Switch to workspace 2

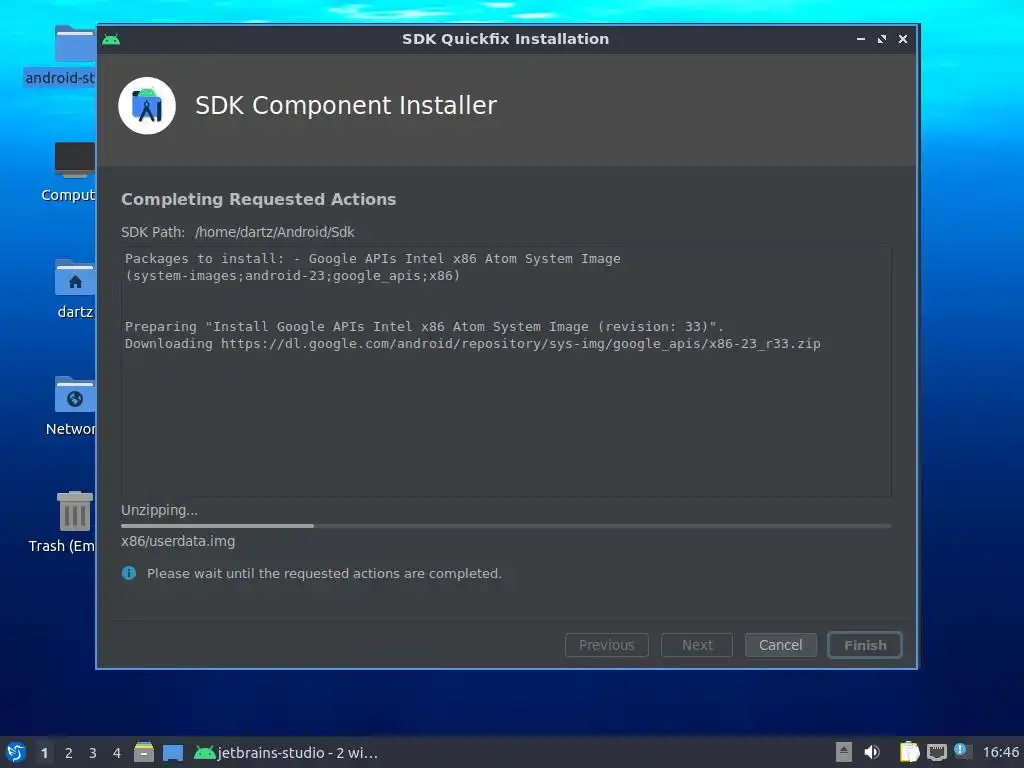[x=69, y=753]
